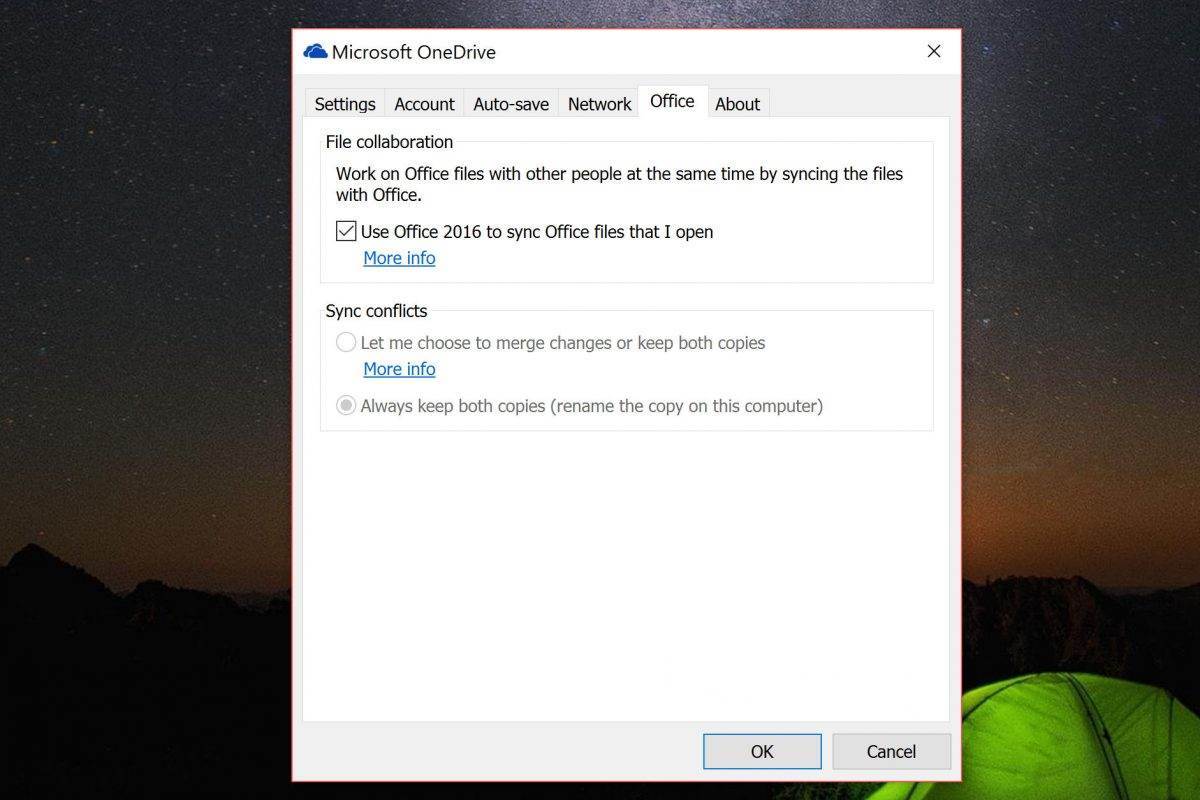Close the Microsoft OneDrive window
1200x800 pixels.
coord(933,50)
